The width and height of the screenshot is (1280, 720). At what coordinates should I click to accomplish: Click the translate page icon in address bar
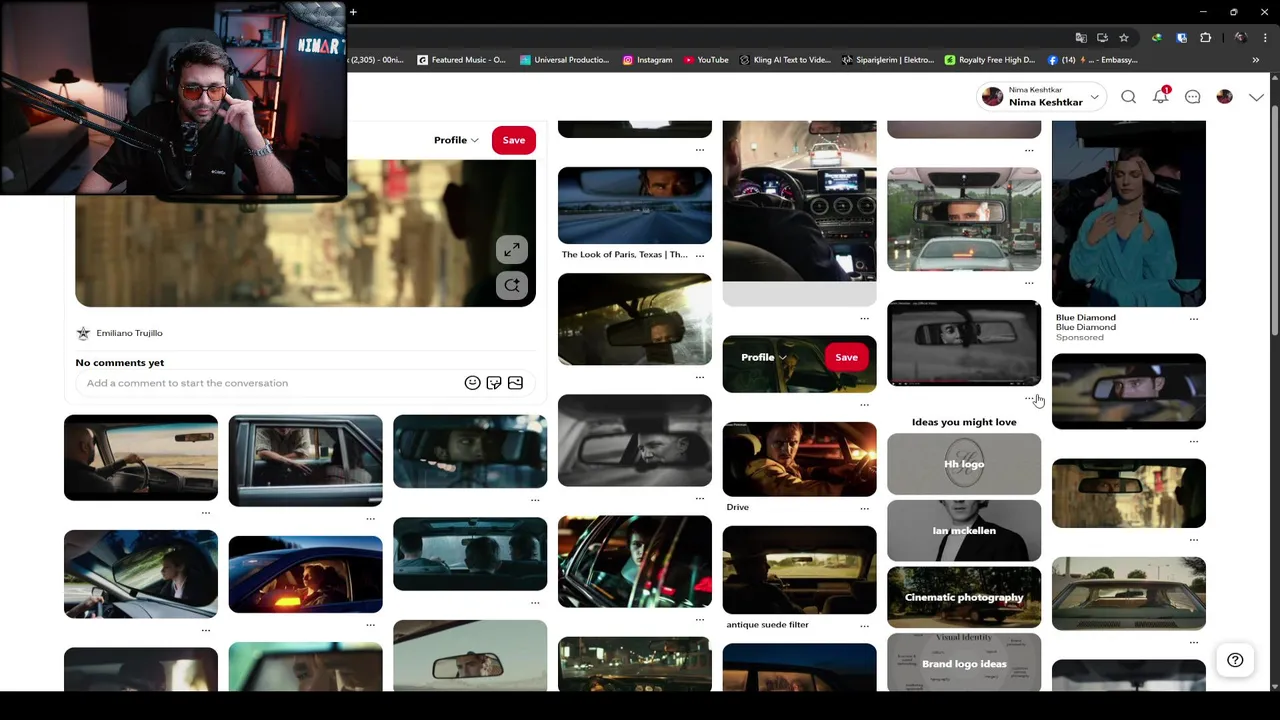(1081, 38)
